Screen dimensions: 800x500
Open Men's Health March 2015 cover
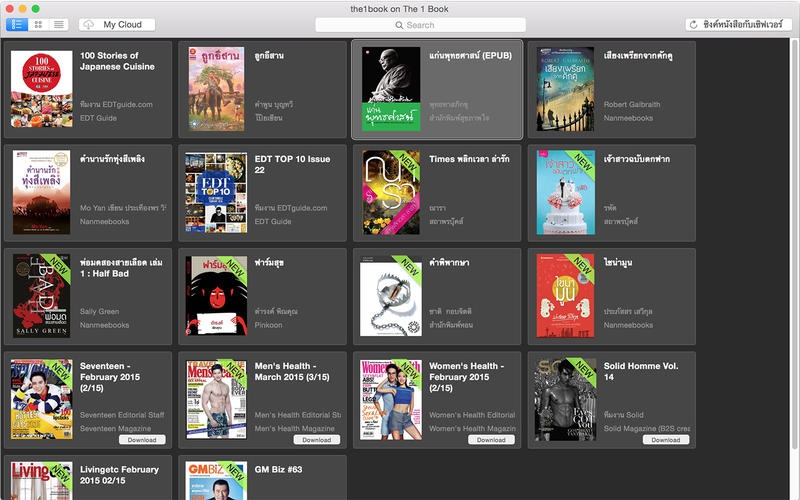pyautogui.click(x=216, y=399)
